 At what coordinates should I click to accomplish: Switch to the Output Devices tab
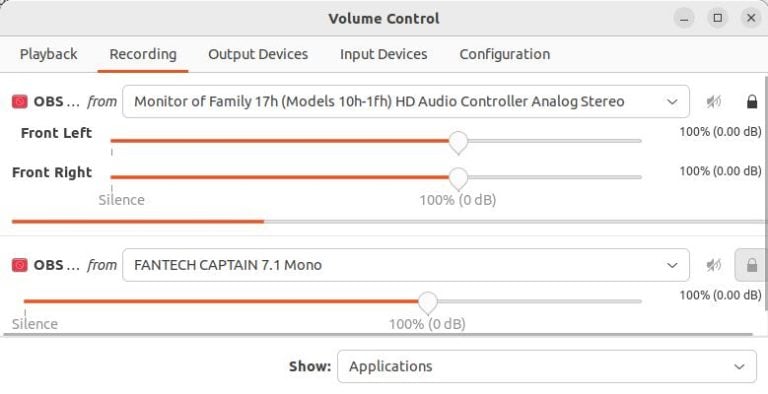pos(258,54)
